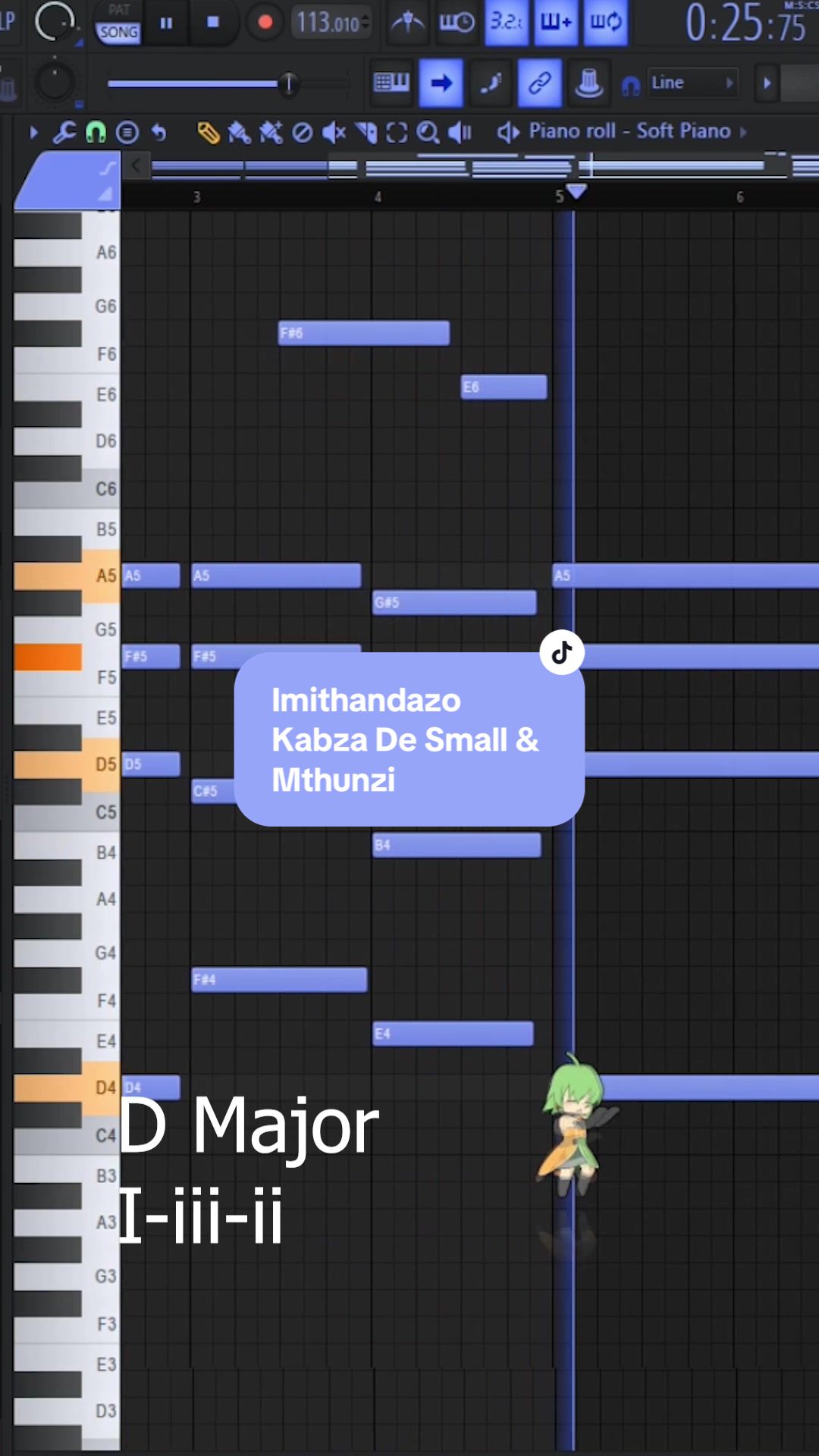Click the stamp circle icon
This screenshot has width=819, height=1456.
coord(127,133)
